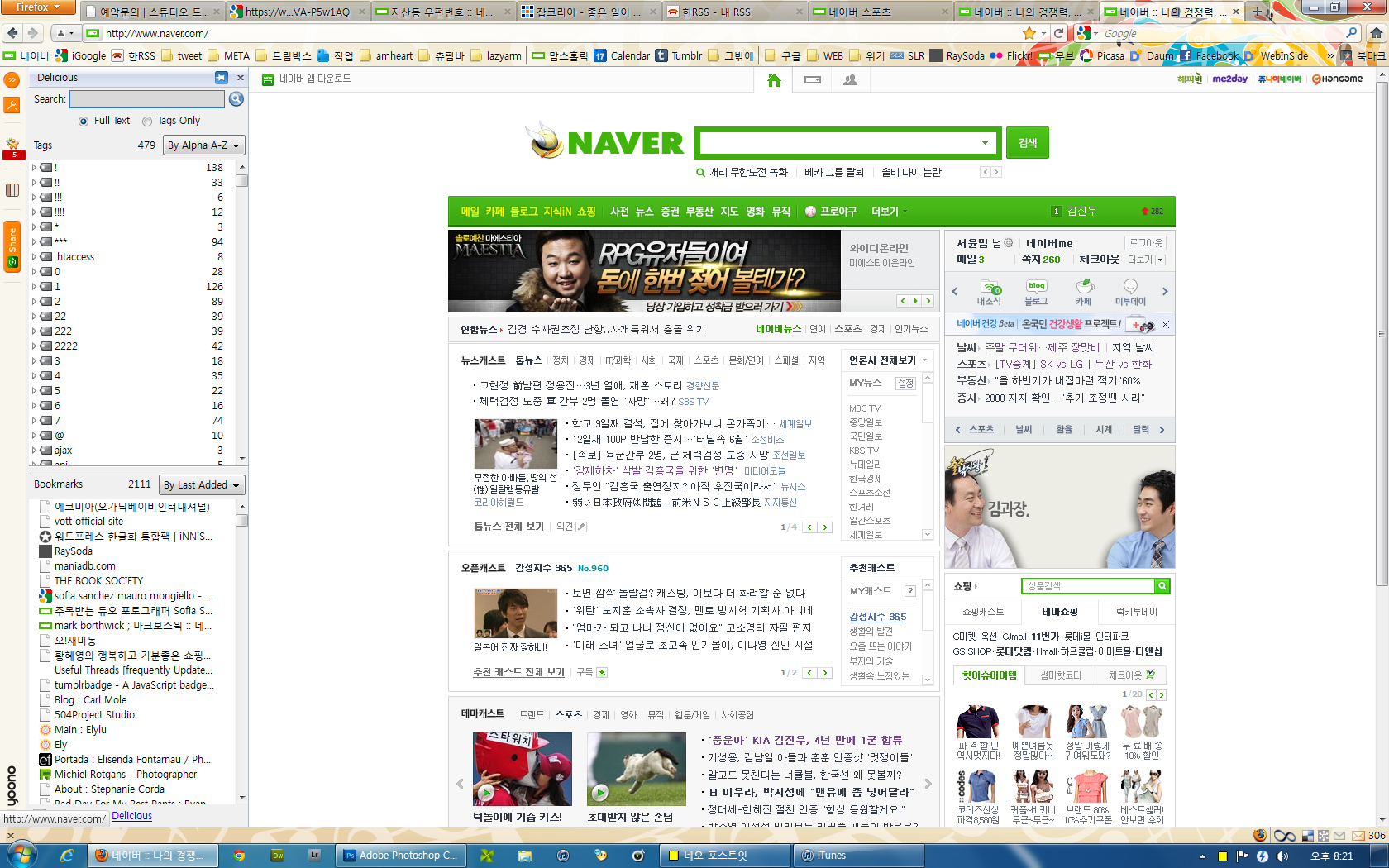
Task: Close the 네이버 건강 banner with X
Action: [1165, 325]
